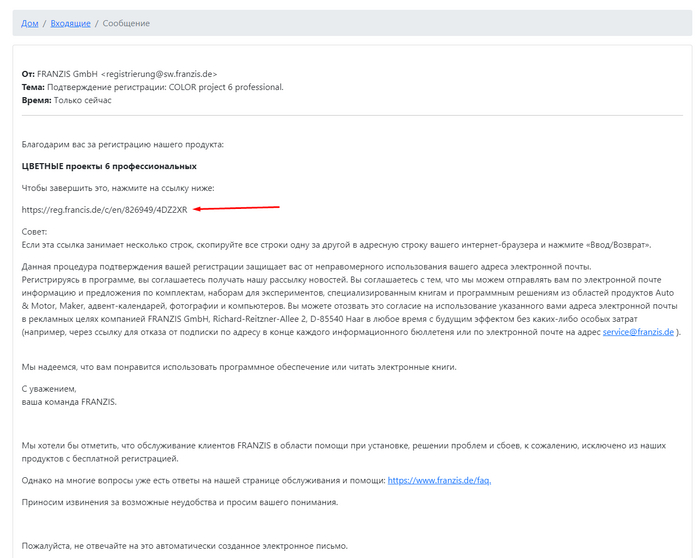Click the Тема: subject label
Viewport: 700px width, 558px height.
pyautogui.click(x=34, y=87)
